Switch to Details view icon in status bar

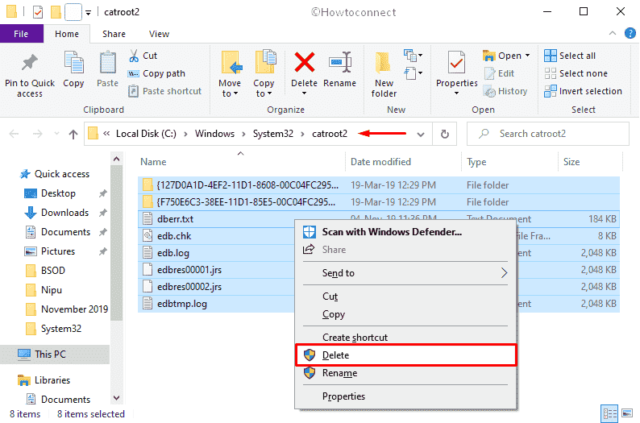tap(610, 413)
